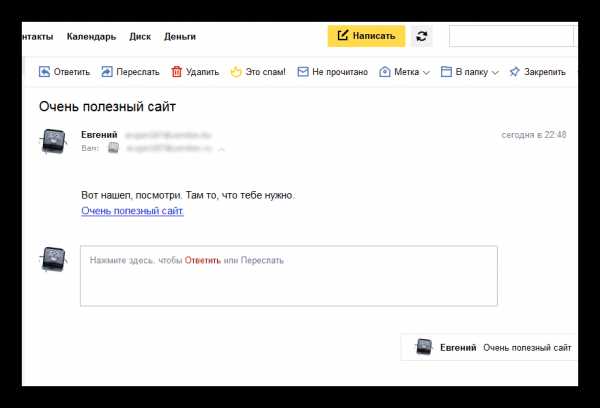Click the message body text Вот нашел

tap(188, 195)
